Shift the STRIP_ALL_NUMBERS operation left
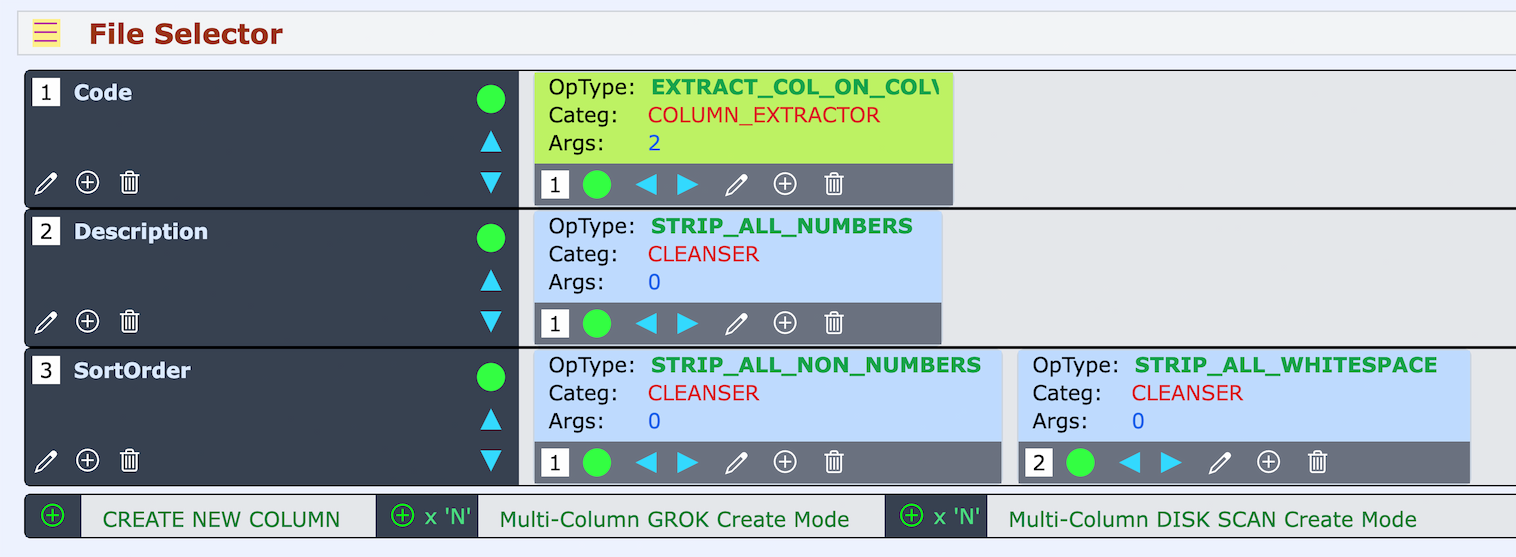 pos(647,323)
